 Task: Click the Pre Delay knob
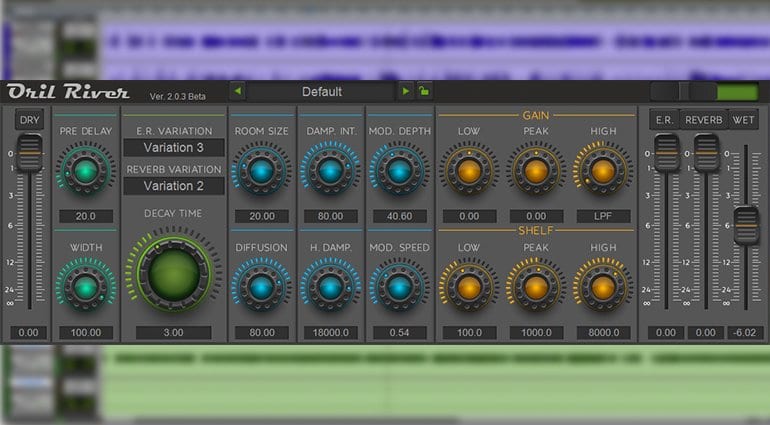(85, 171)
